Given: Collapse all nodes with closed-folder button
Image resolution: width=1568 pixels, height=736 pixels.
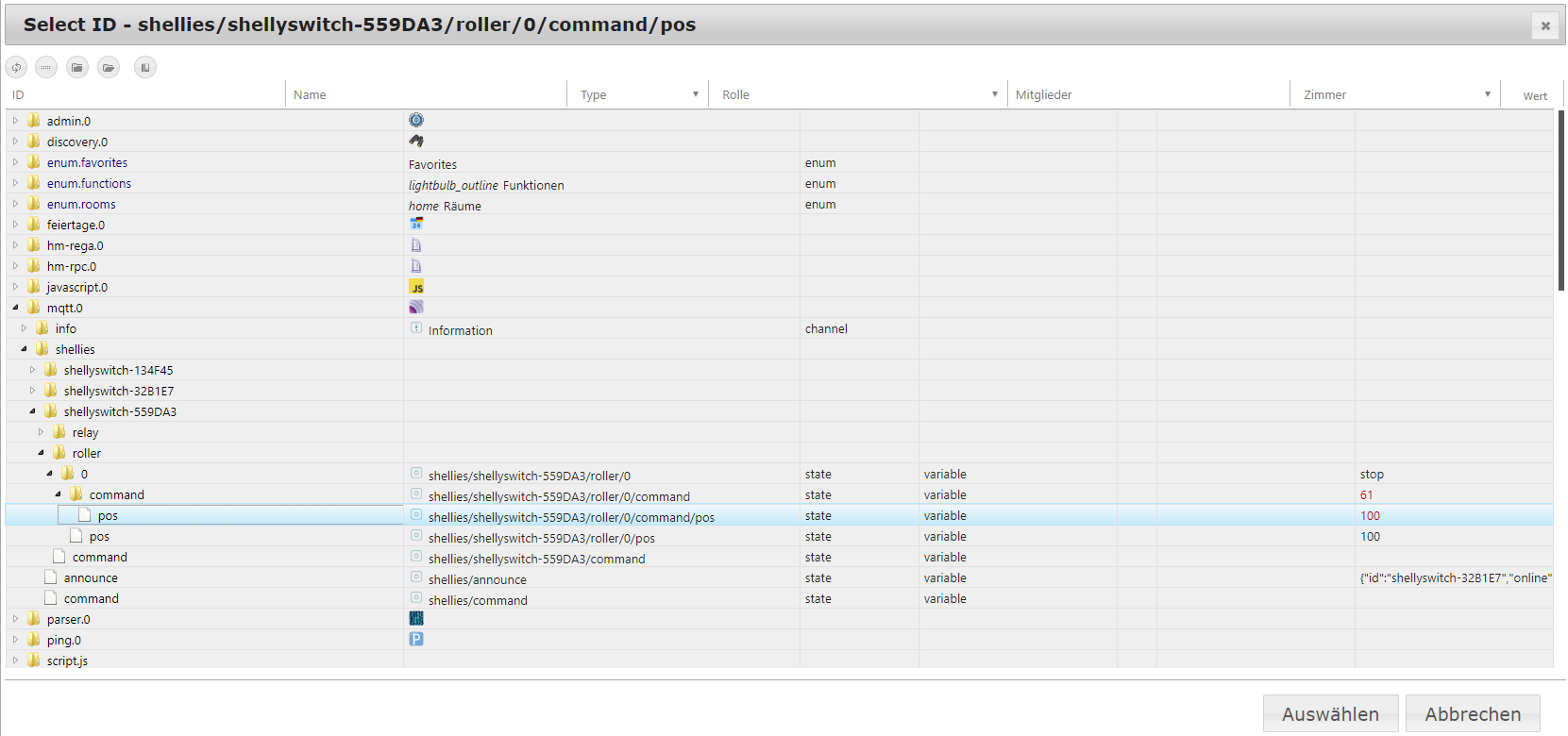Looking at the screenshot, I should pos(77,67).
